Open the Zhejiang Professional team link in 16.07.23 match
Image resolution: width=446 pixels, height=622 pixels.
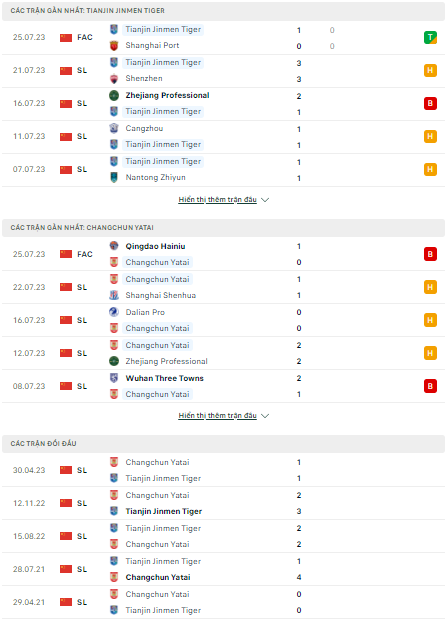[167, 96]
